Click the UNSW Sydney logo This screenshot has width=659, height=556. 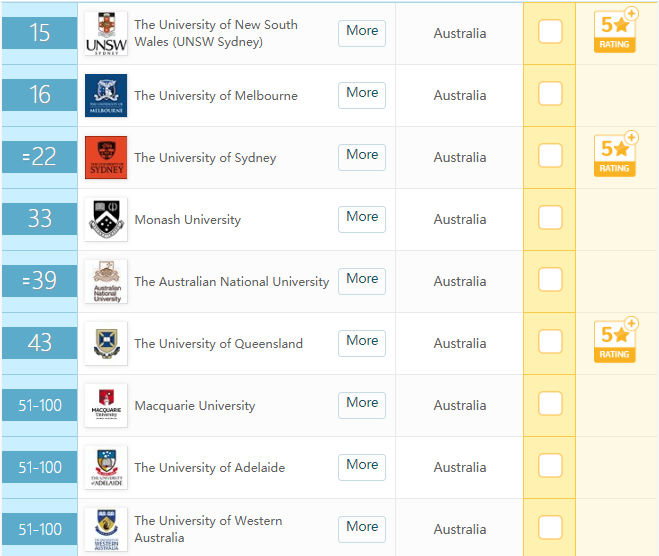coord(105,33)
